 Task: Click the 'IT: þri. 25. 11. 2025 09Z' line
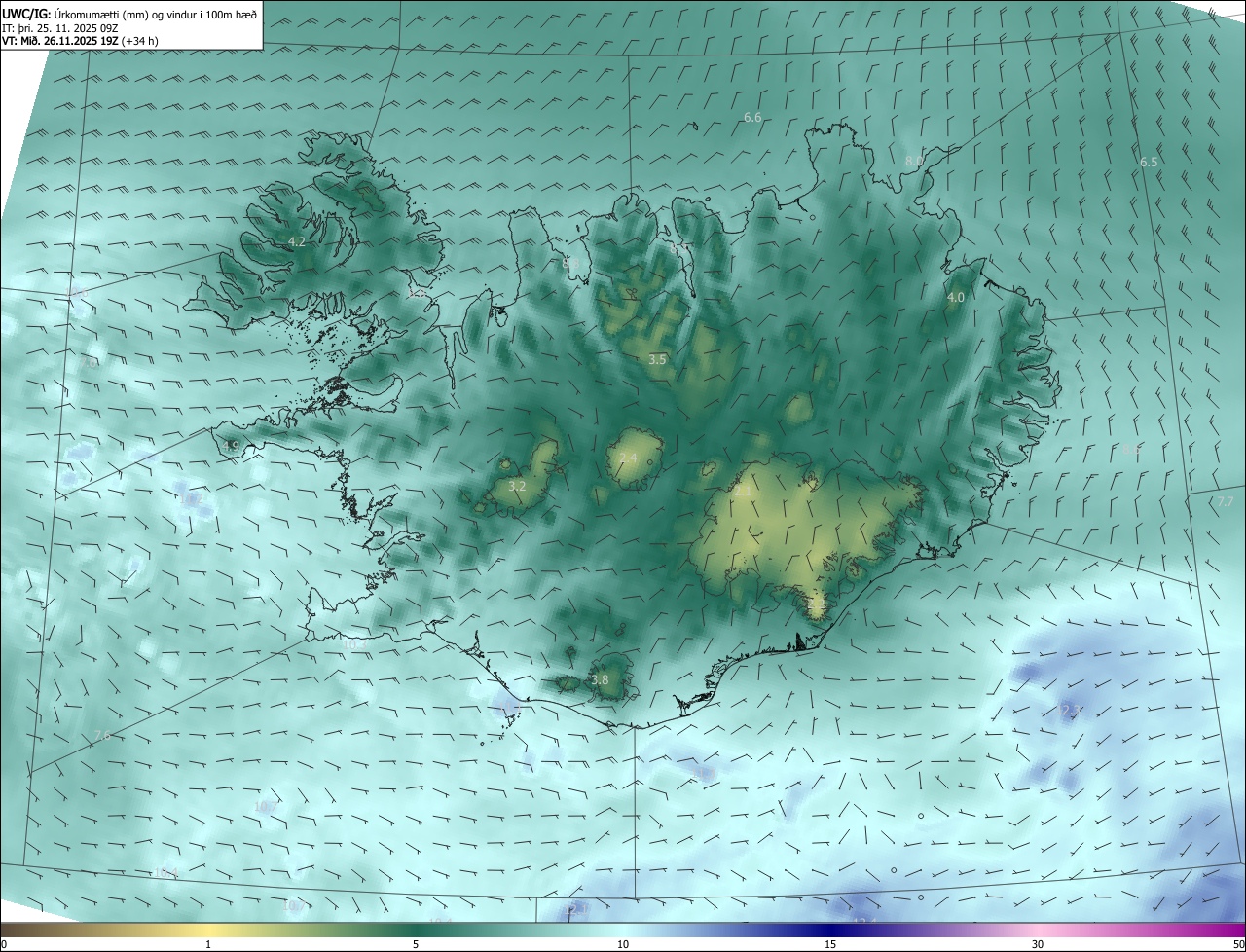pos(59,28)
